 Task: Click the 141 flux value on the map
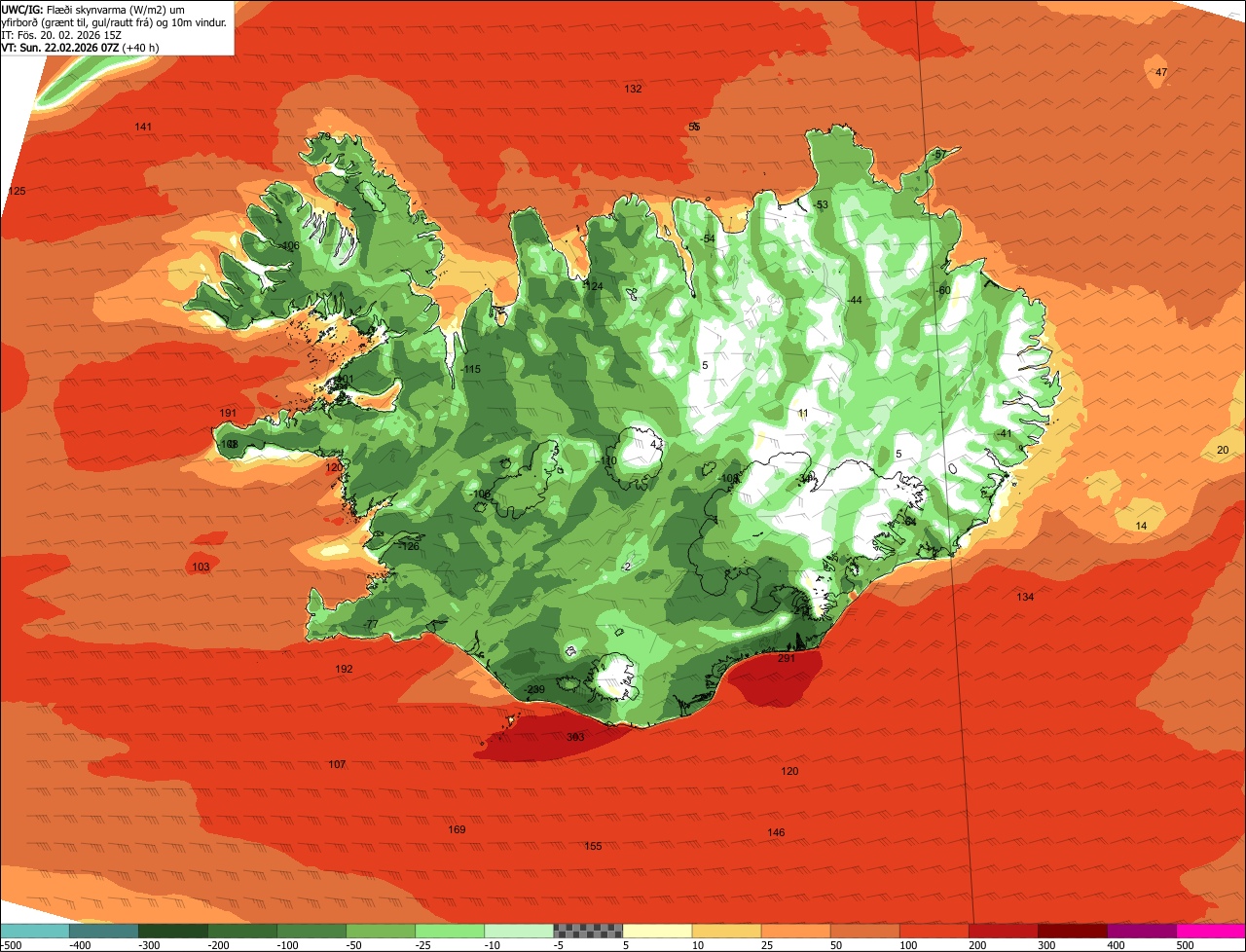point(143,128)
